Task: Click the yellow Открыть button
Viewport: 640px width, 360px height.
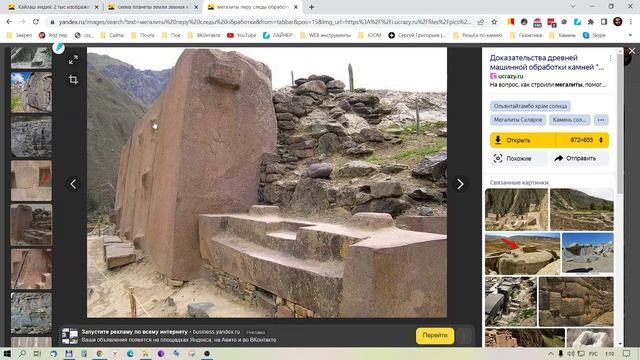Action: pos(522,140)
